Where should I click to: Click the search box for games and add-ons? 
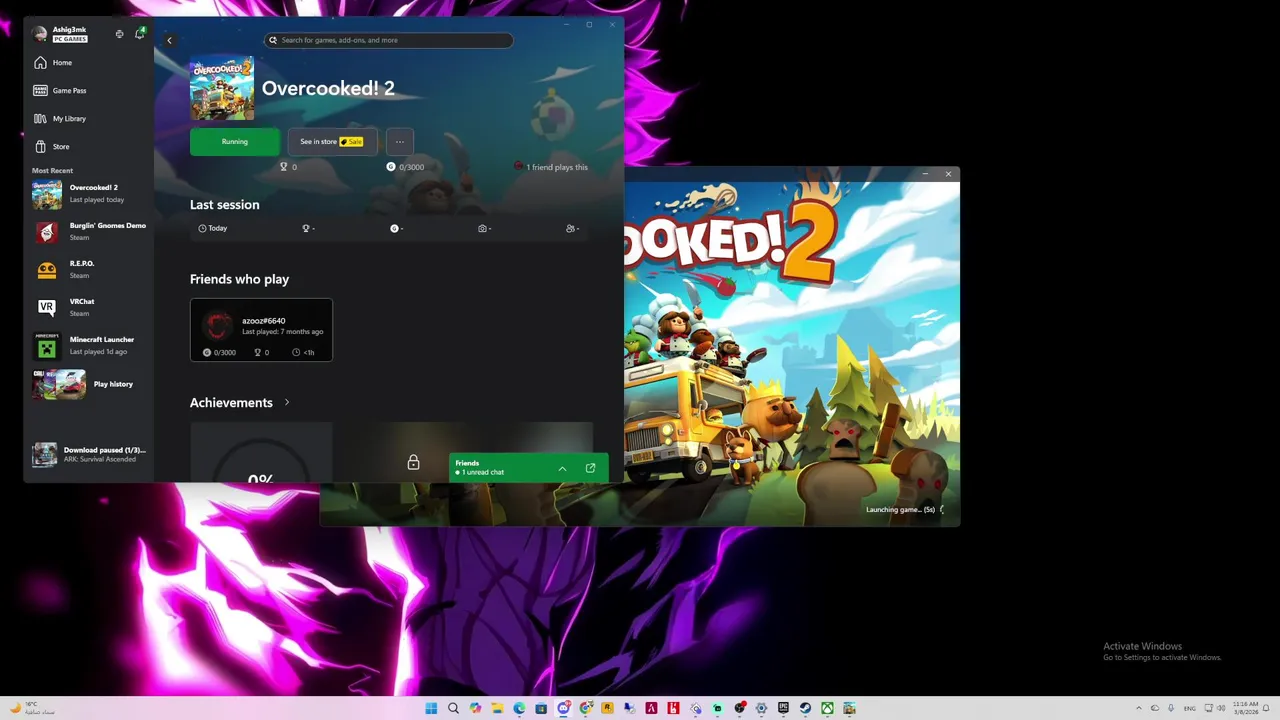click(x=389, y=40)
